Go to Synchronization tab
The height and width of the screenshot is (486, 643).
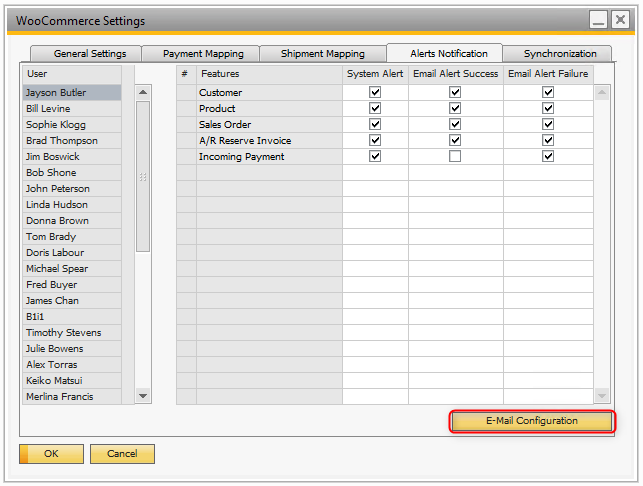(559, 54)
